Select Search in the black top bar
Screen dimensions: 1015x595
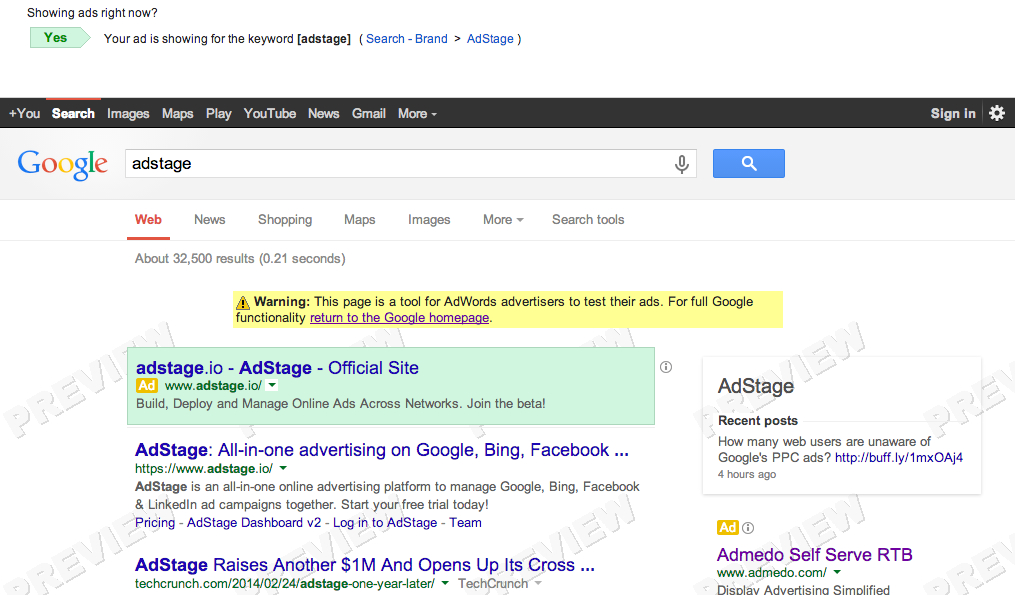tap(73, 114)
